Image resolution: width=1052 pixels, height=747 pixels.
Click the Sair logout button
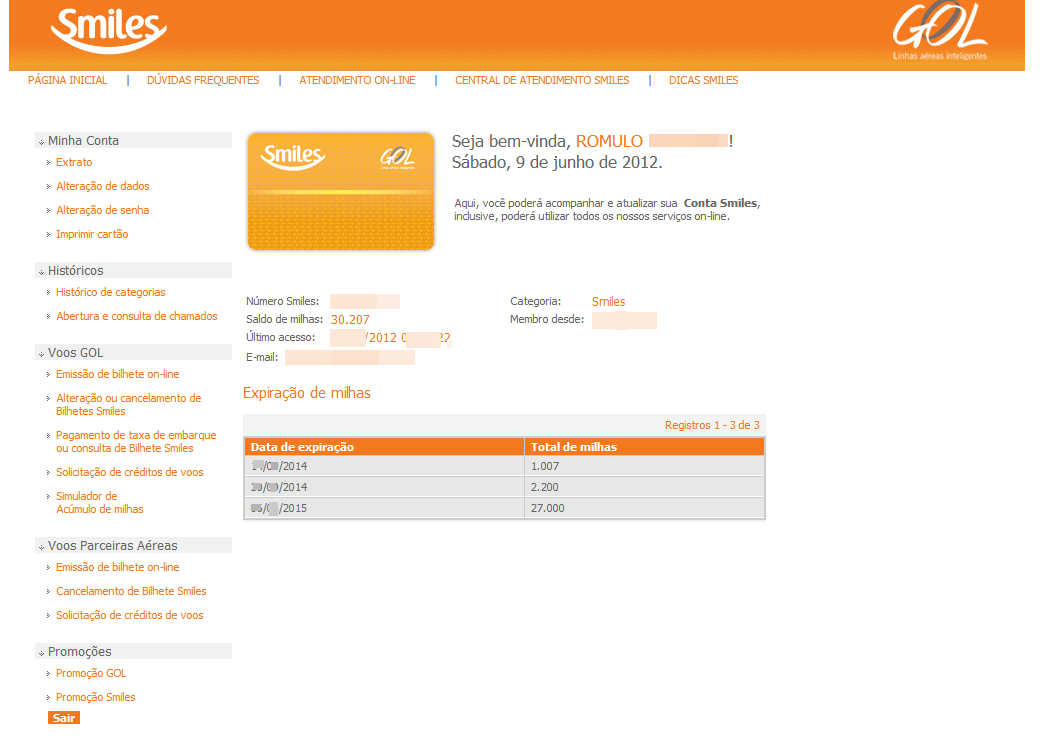point(64,718)
